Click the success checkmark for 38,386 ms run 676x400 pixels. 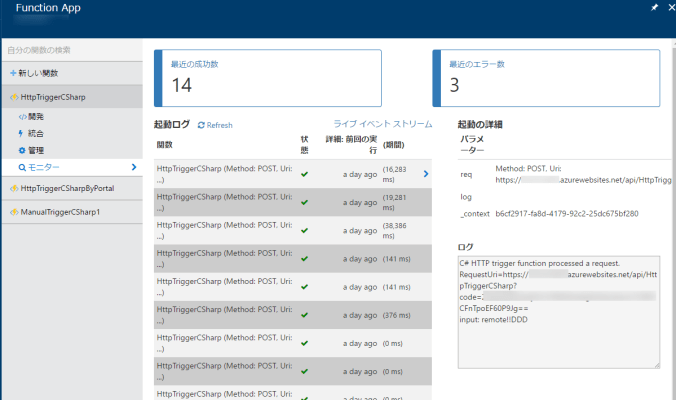point(304,231)
